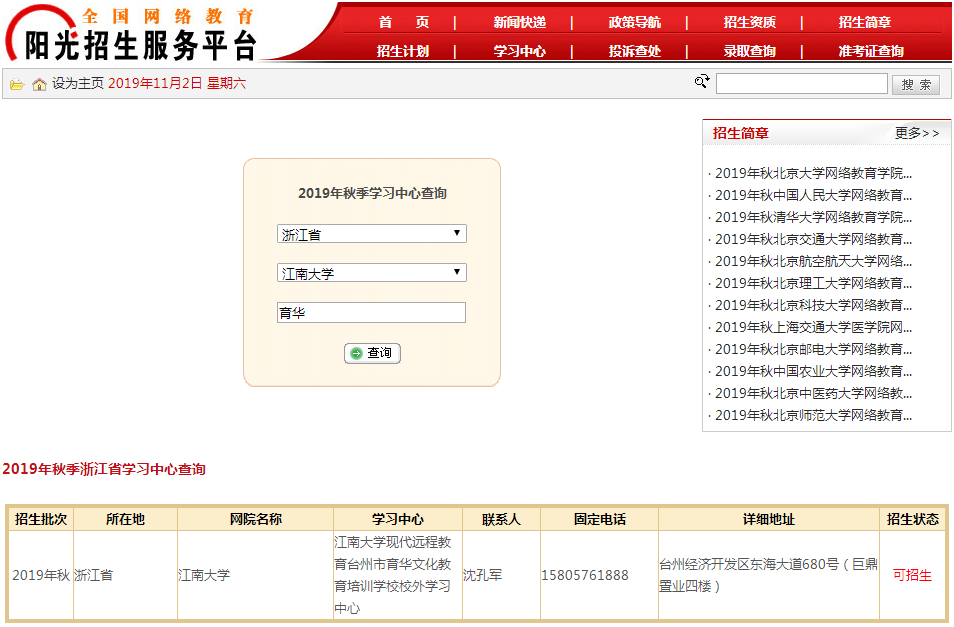This screenshot has height=627, width=954.
Task: Open the province dropdown showing 浙江省
Action: (371, 234)
